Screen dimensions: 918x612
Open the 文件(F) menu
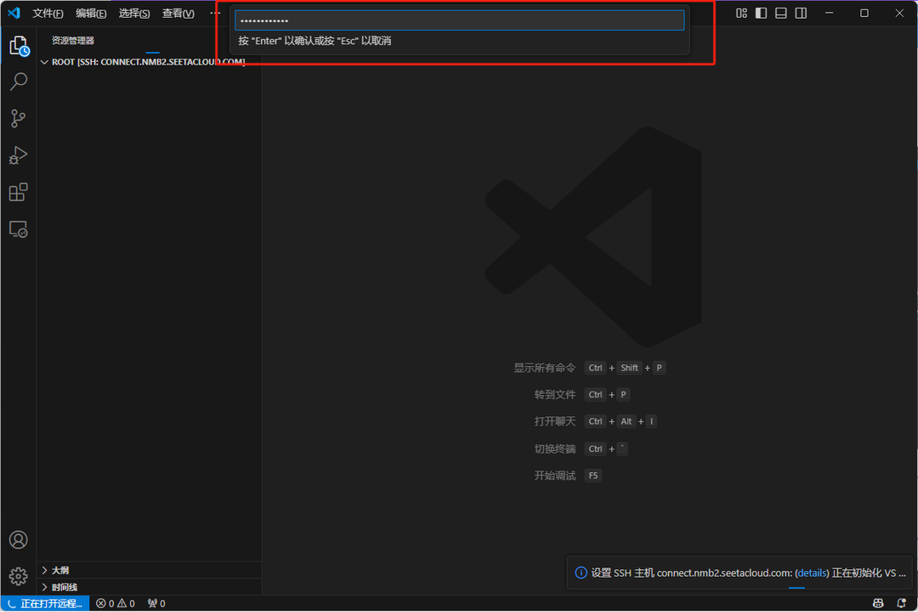tap(48, 13)
